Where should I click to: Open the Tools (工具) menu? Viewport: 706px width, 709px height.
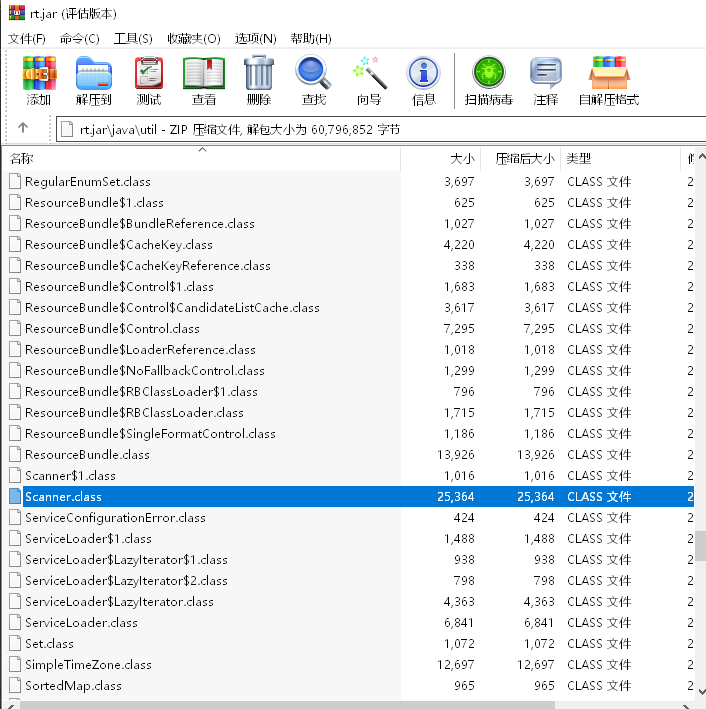point(133,39)
